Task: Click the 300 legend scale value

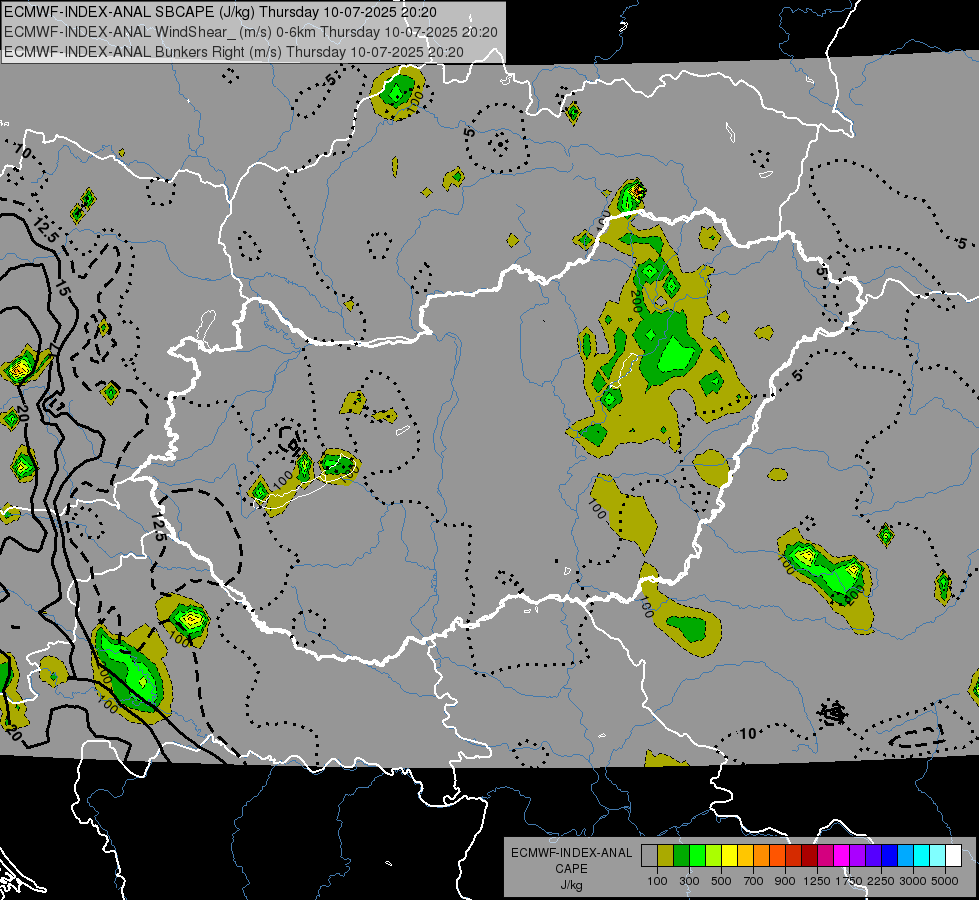Action: (x=689, y=881)
